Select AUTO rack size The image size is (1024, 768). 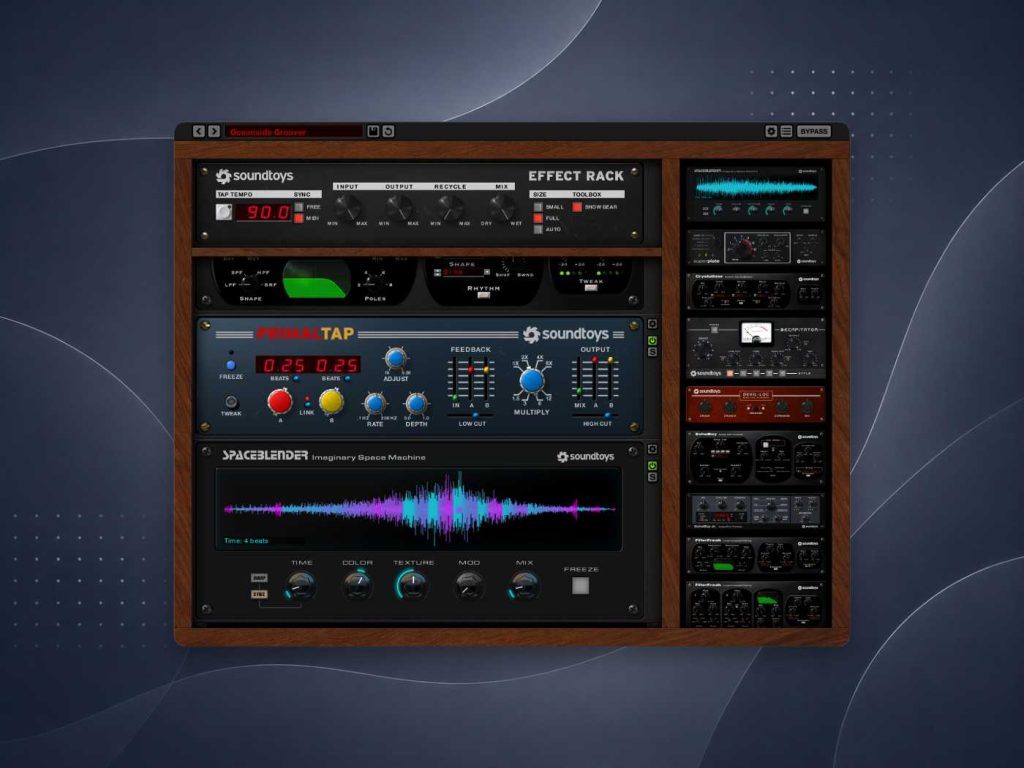(538, 229)
